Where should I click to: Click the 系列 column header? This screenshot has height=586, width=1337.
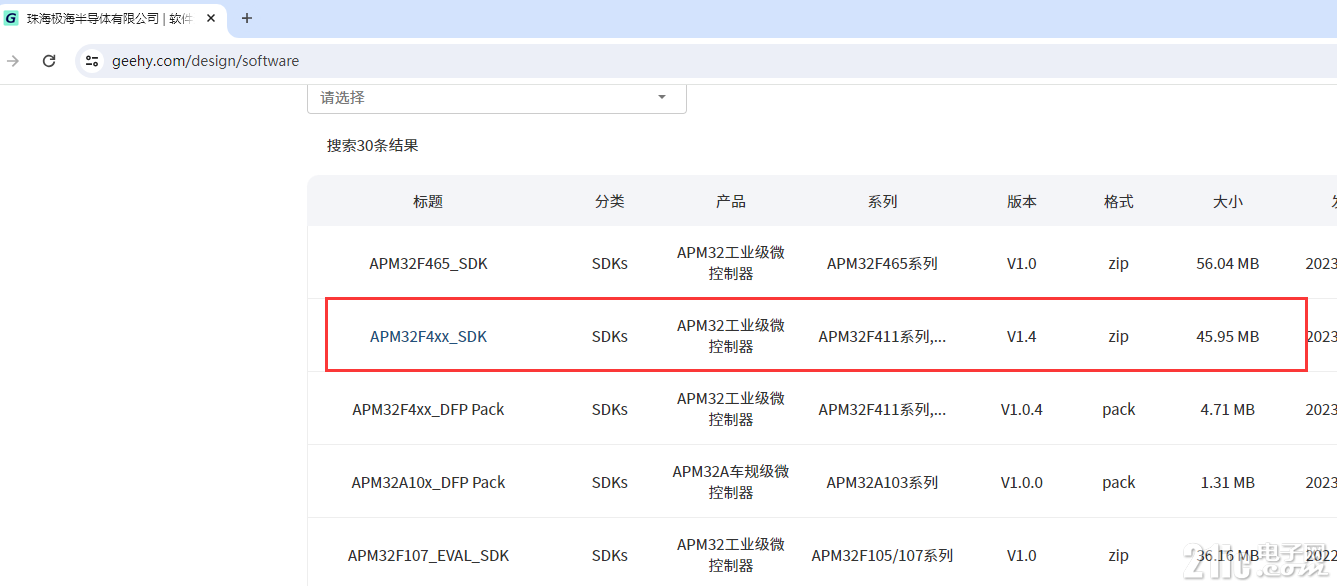point(883,202)
